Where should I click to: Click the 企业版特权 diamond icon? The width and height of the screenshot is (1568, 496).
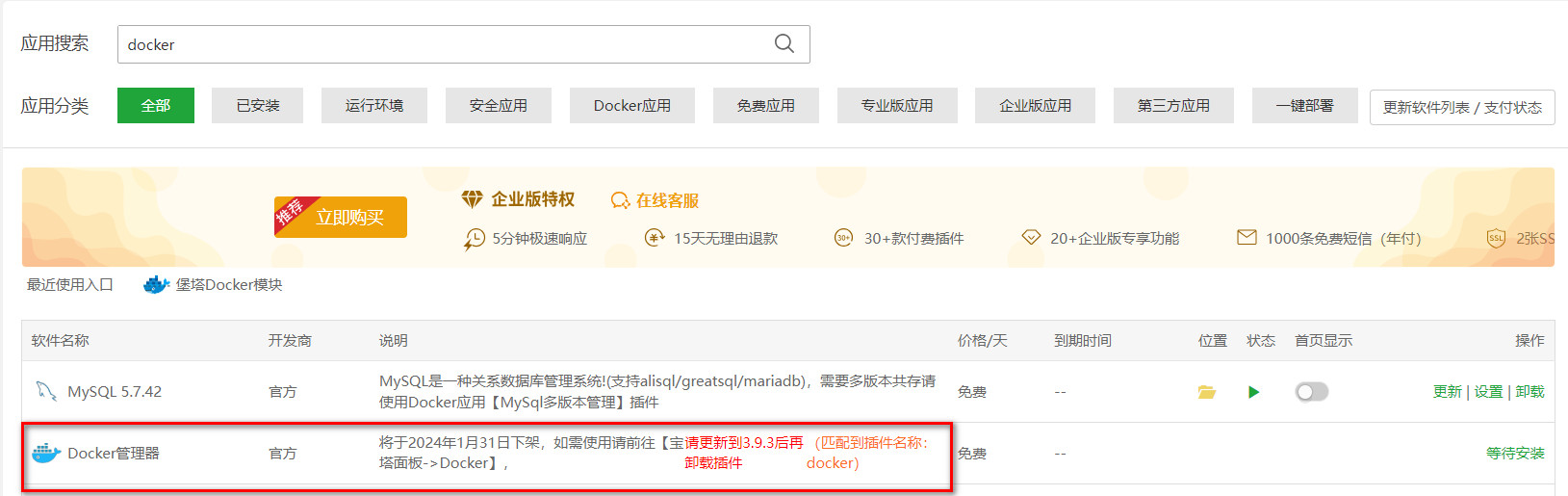pyautogui.click(x=472, y=199)
